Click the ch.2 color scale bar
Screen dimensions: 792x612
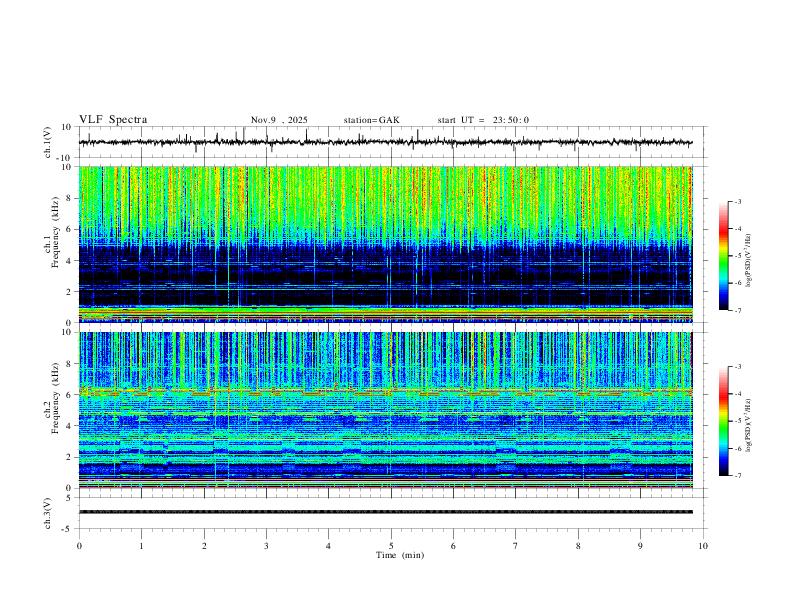[724, 421]
